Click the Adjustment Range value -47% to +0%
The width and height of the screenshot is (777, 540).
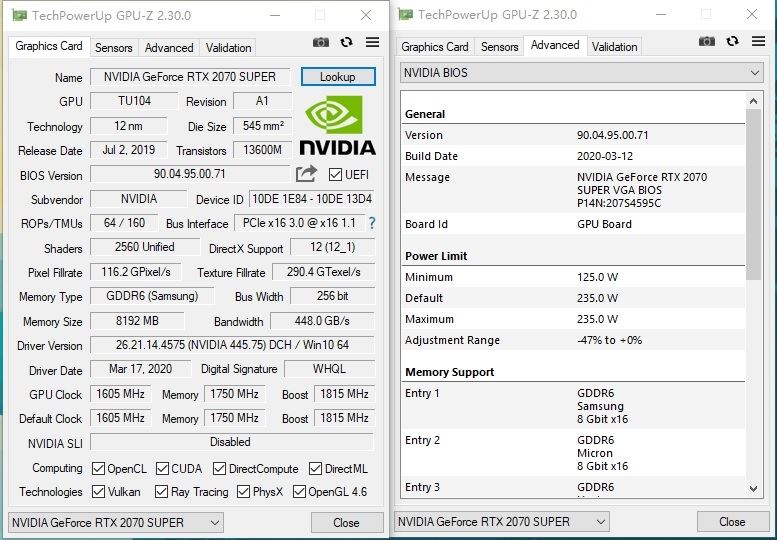click(x=610, y=340)
